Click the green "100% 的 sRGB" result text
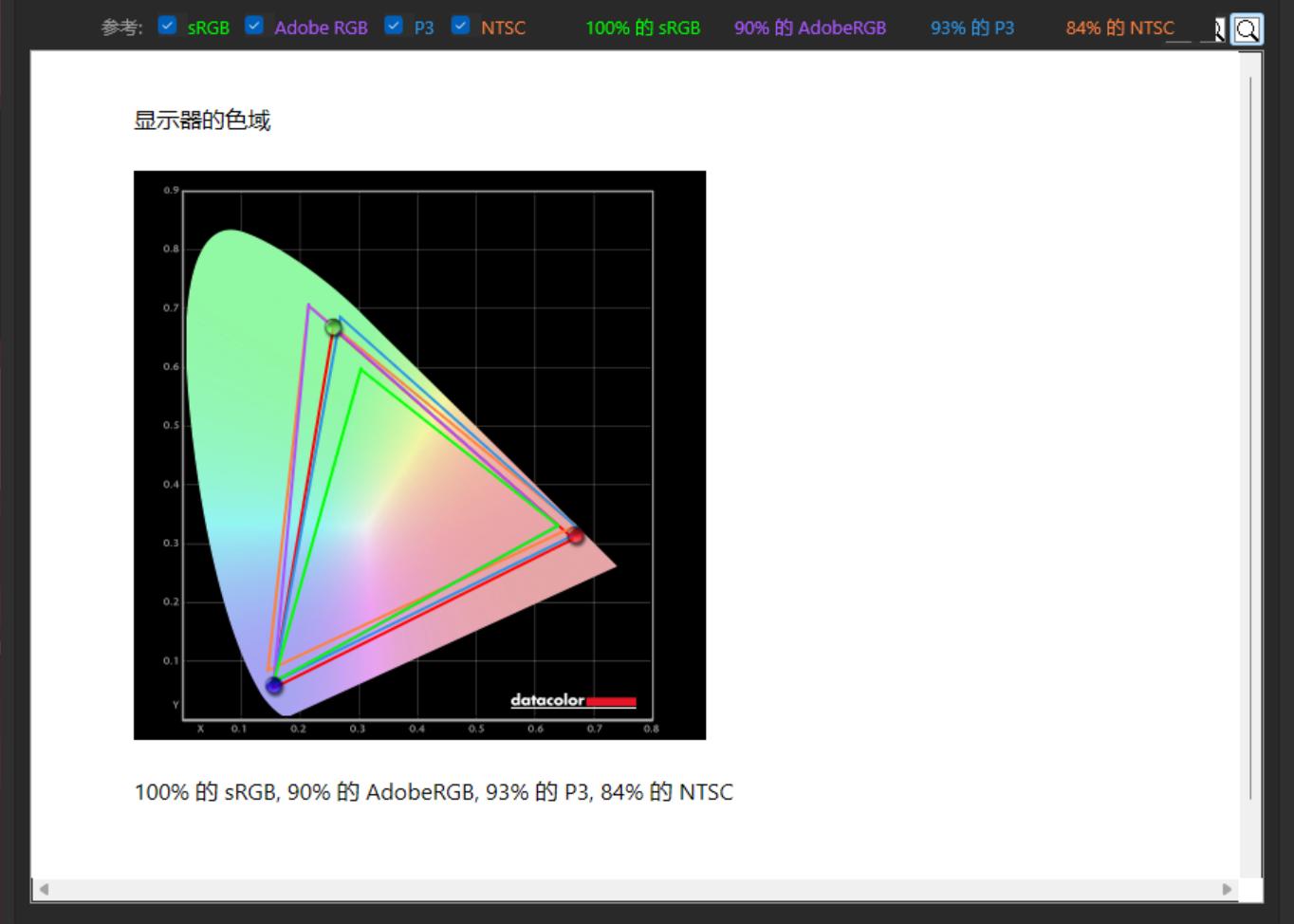Image resolution: width=1294 pixels, height=924 pixels. 642,28
